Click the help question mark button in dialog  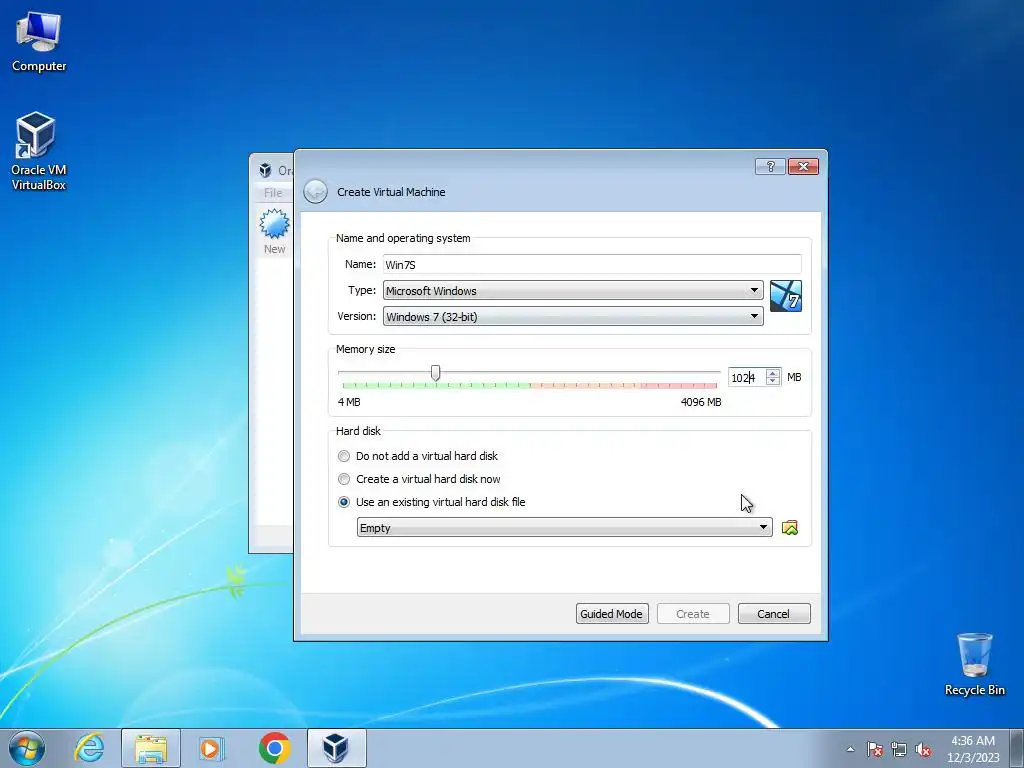coord(770,167)
